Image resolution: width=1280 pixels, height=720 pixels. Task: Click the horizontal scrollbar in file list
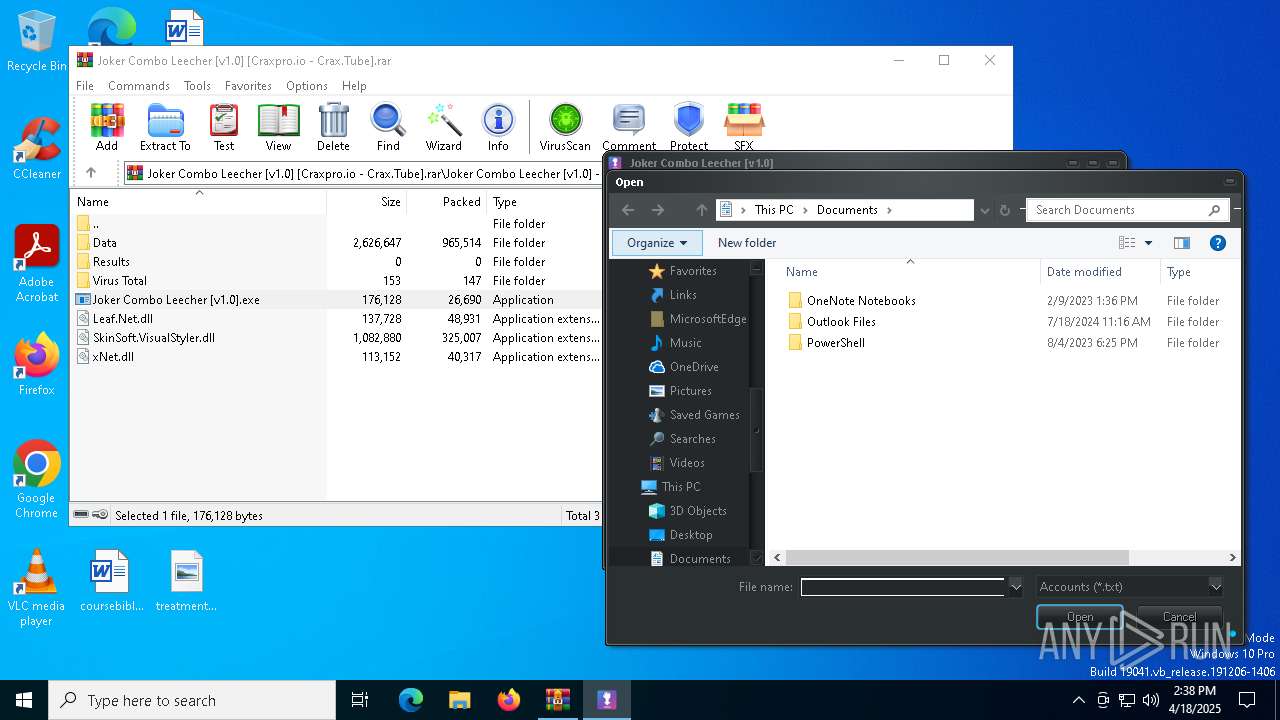coord(957,557)
